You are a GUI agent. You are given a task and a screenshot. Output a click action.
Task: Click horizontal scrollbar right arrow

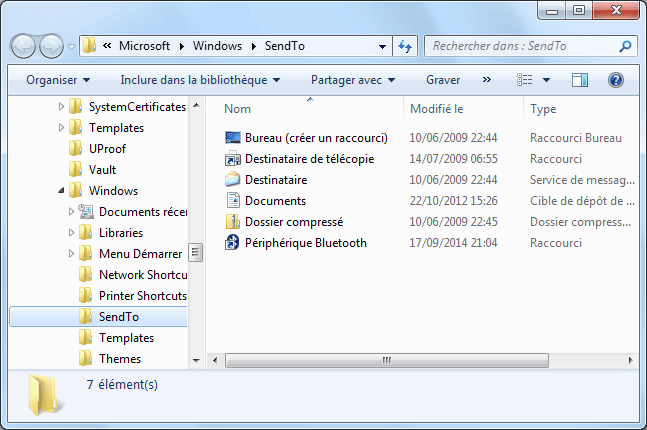pyautogui.click(x=630, y=360)
